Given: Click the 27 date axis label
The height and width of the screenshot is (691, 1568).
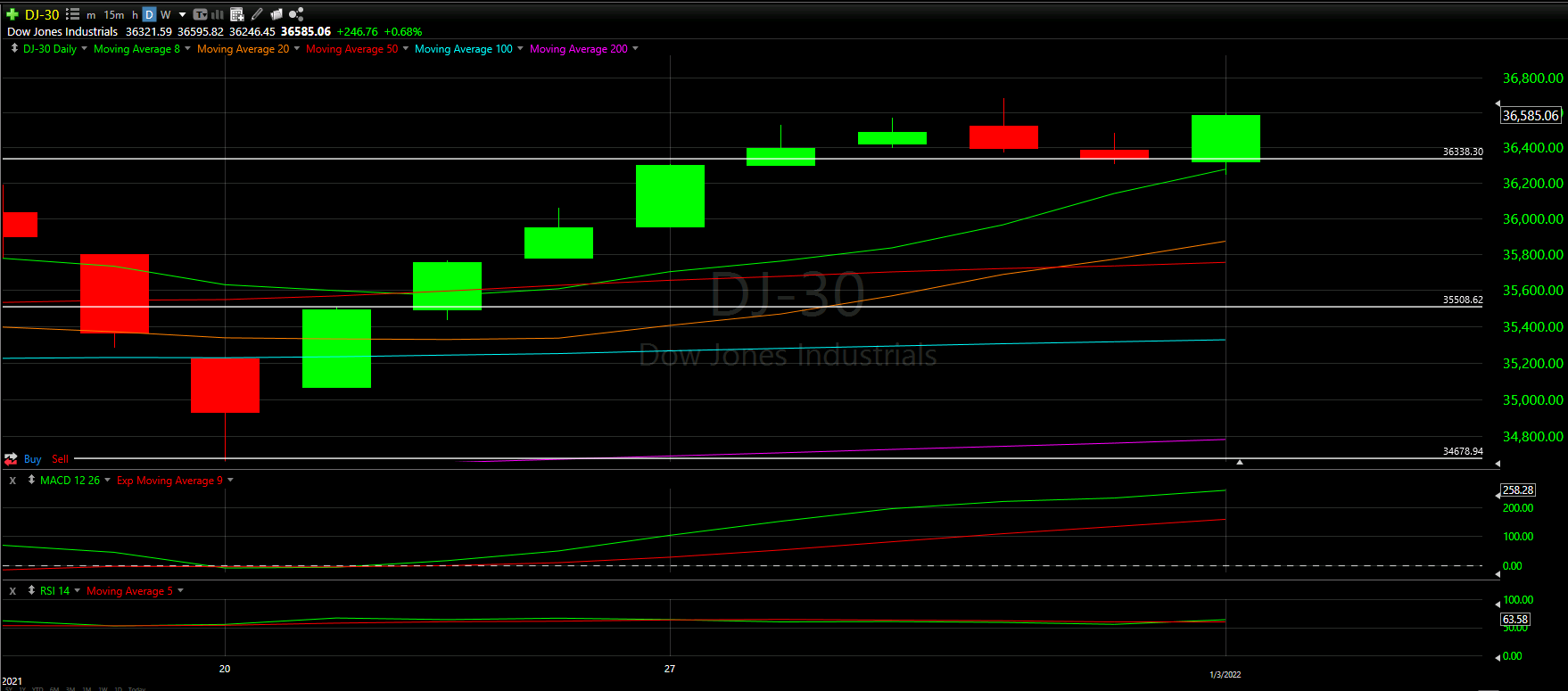Looking at the screenshot, I should [x=670, y=668].
